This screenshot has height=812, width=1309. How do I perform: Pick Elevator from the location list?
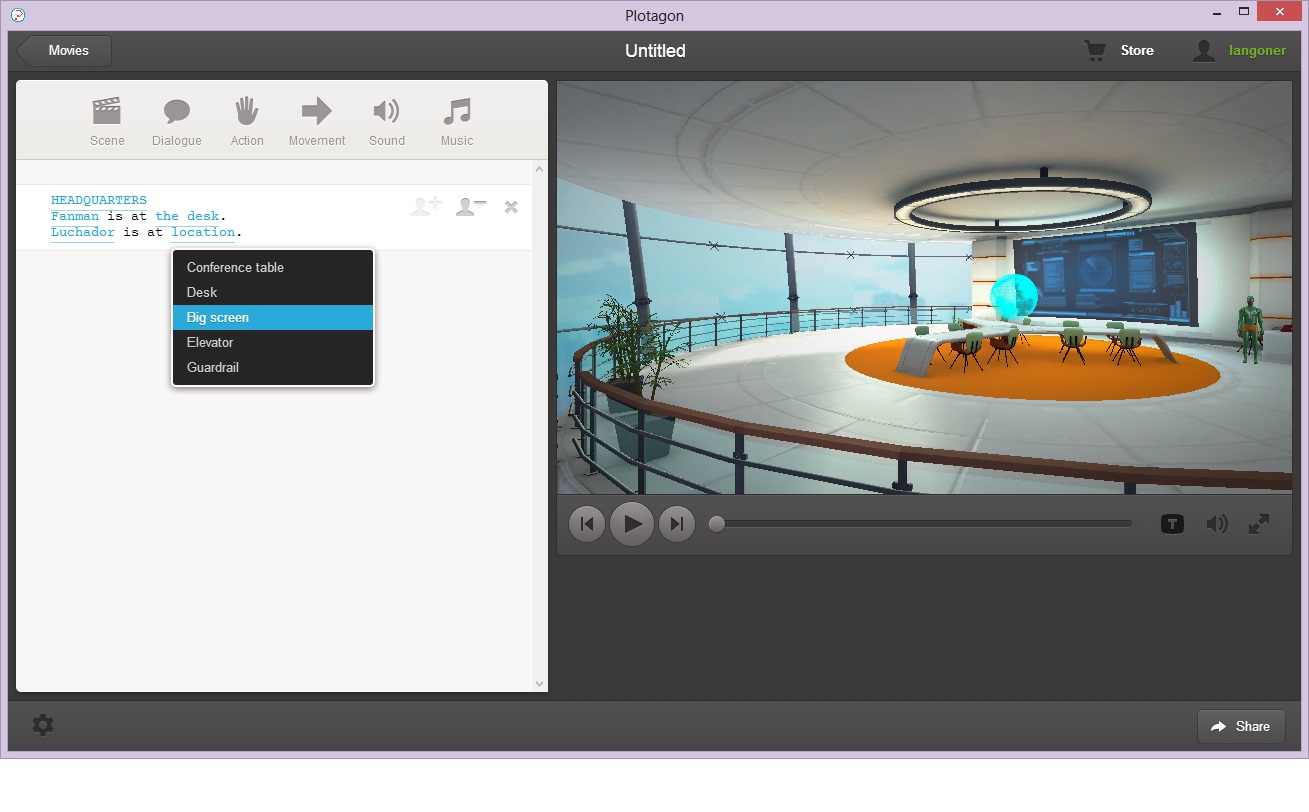[x=273, y=342]
